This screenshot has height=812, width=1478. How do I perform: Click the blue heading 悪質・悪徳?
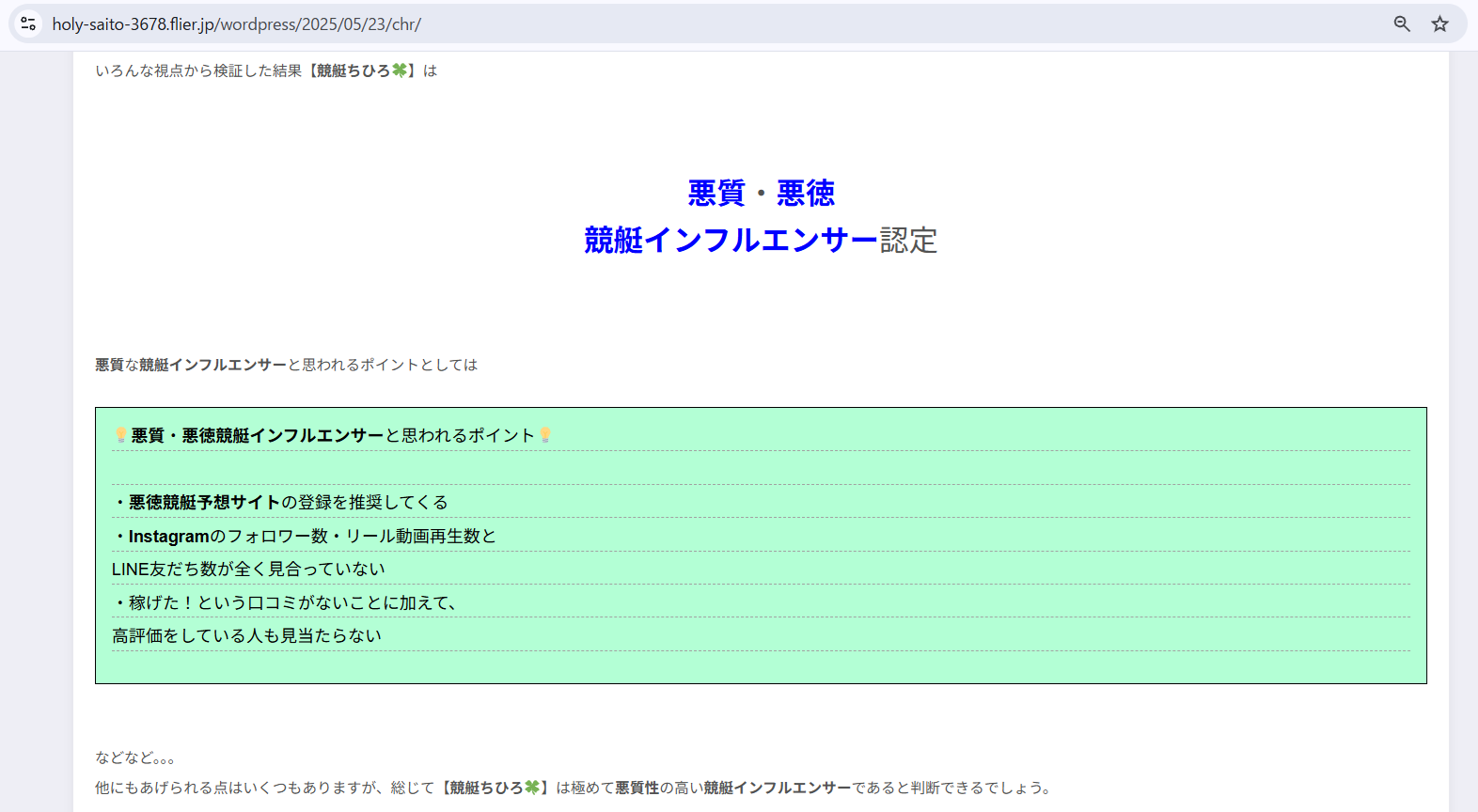pyautogui.click(x=761, y=193)
